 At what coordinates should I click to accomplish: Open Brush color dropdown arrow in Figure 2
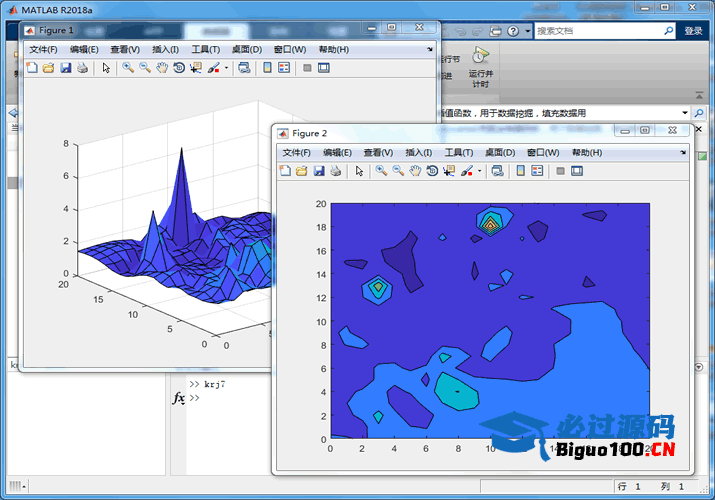pos(480,171)
